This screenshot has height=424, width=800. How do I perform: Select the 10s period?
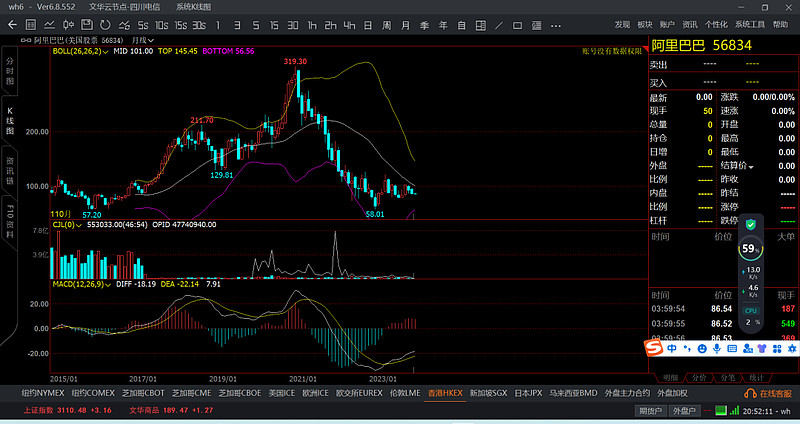click(x=162, y=25)
